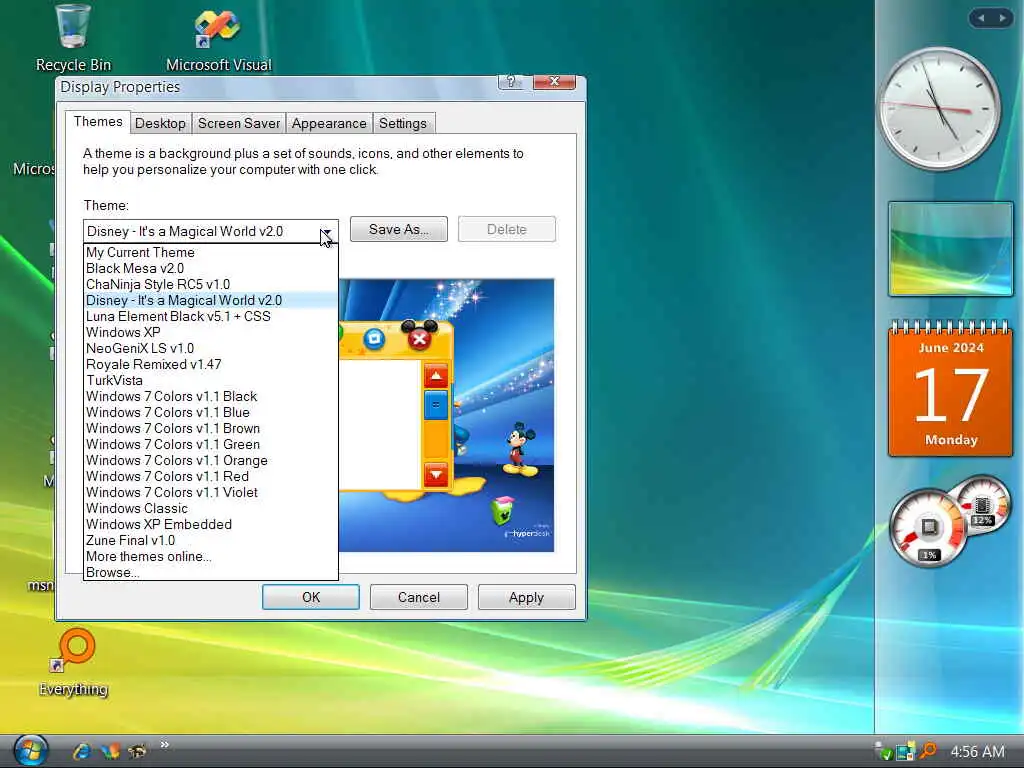
Task: Open the Start menu orb
Action: coord(30,750)
